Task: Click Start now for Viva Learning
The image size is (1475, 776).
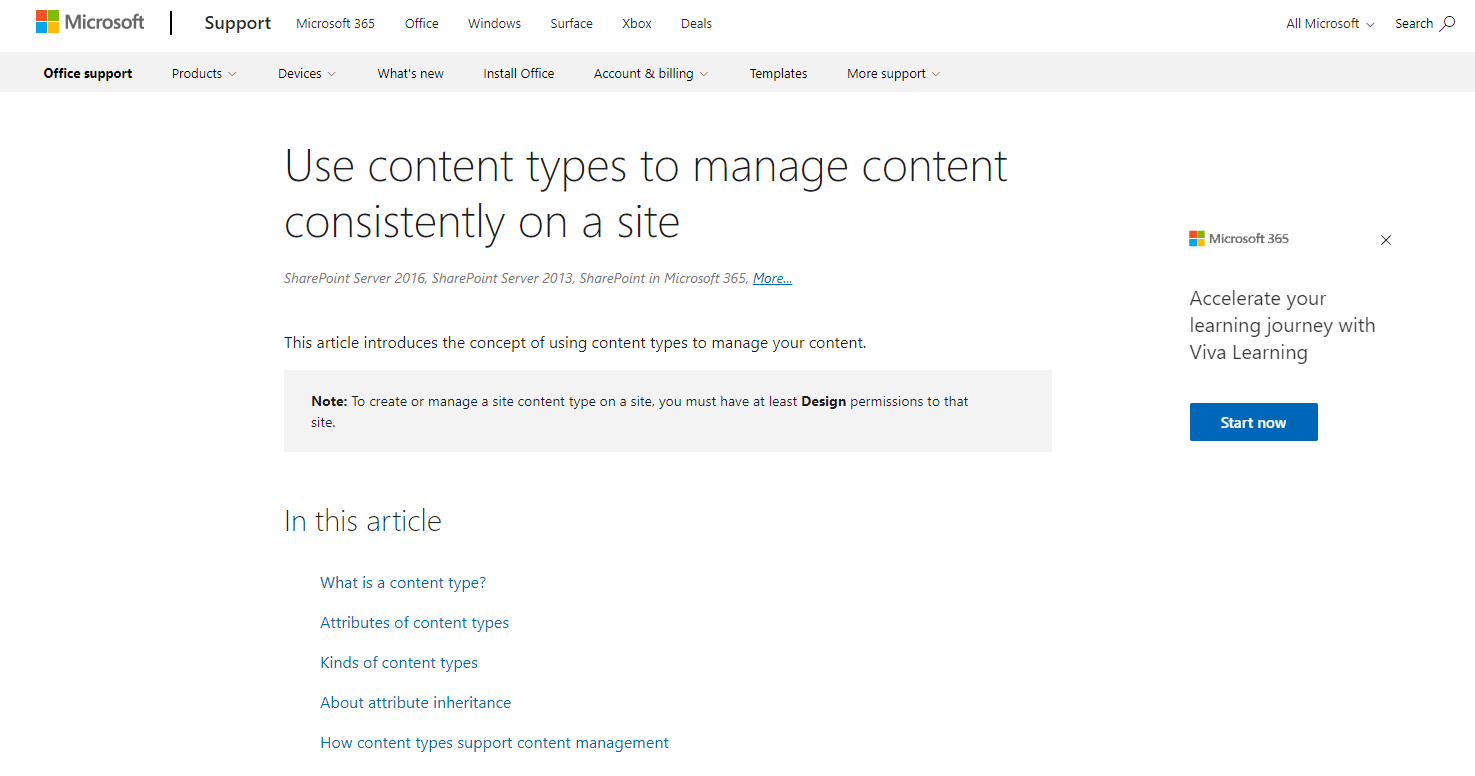Action: tap(1253, 421)
